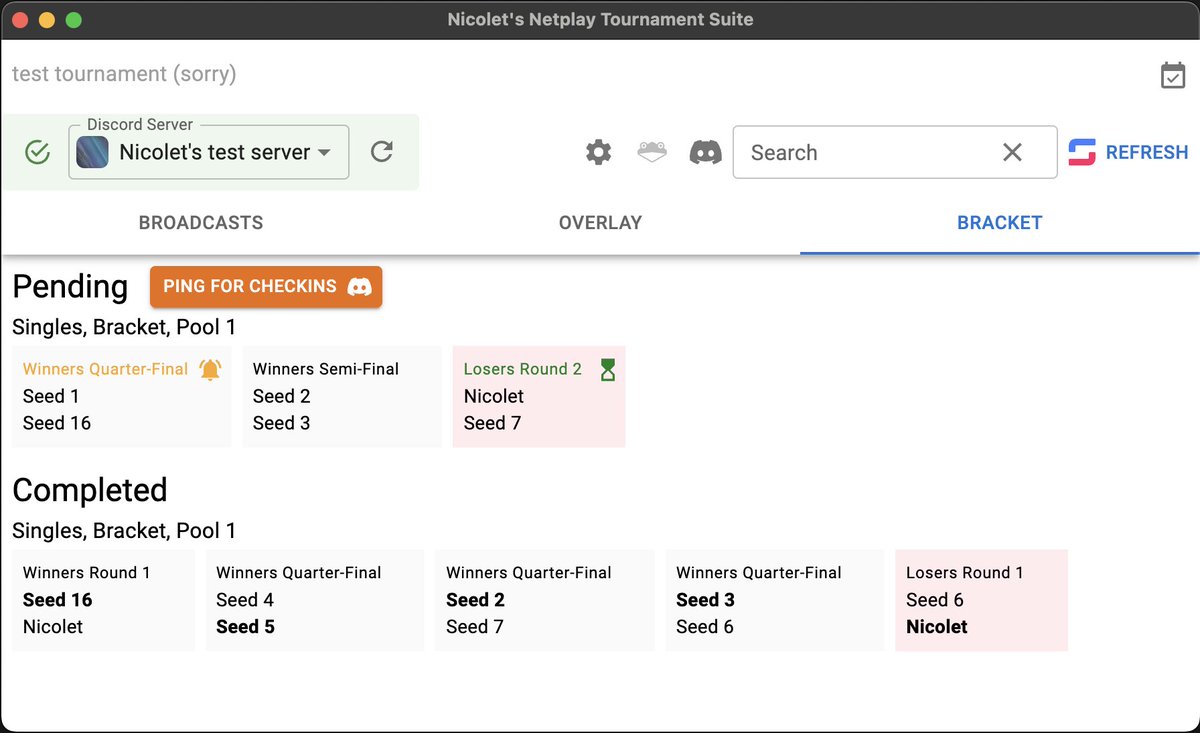The width and height of the screenshot is (1200, 733).
Task: Click 'Seed 7' in pending Losers Round 2
Action: [493, 423]
